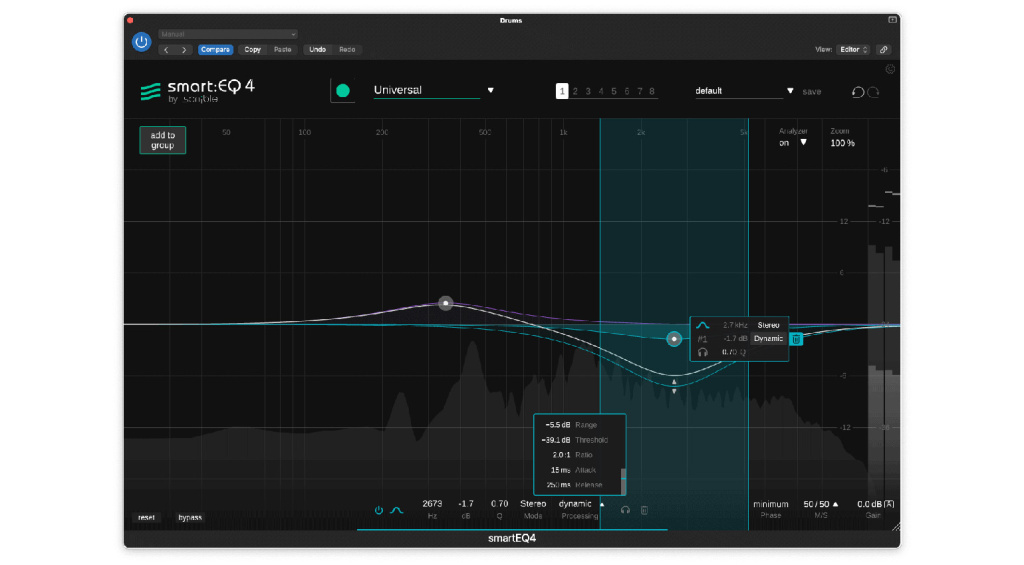Image resolution: width=1024 pixels, height=565 pixels.
Task: Toggle band power icon in bottom bar
Action: click(379, 510)
